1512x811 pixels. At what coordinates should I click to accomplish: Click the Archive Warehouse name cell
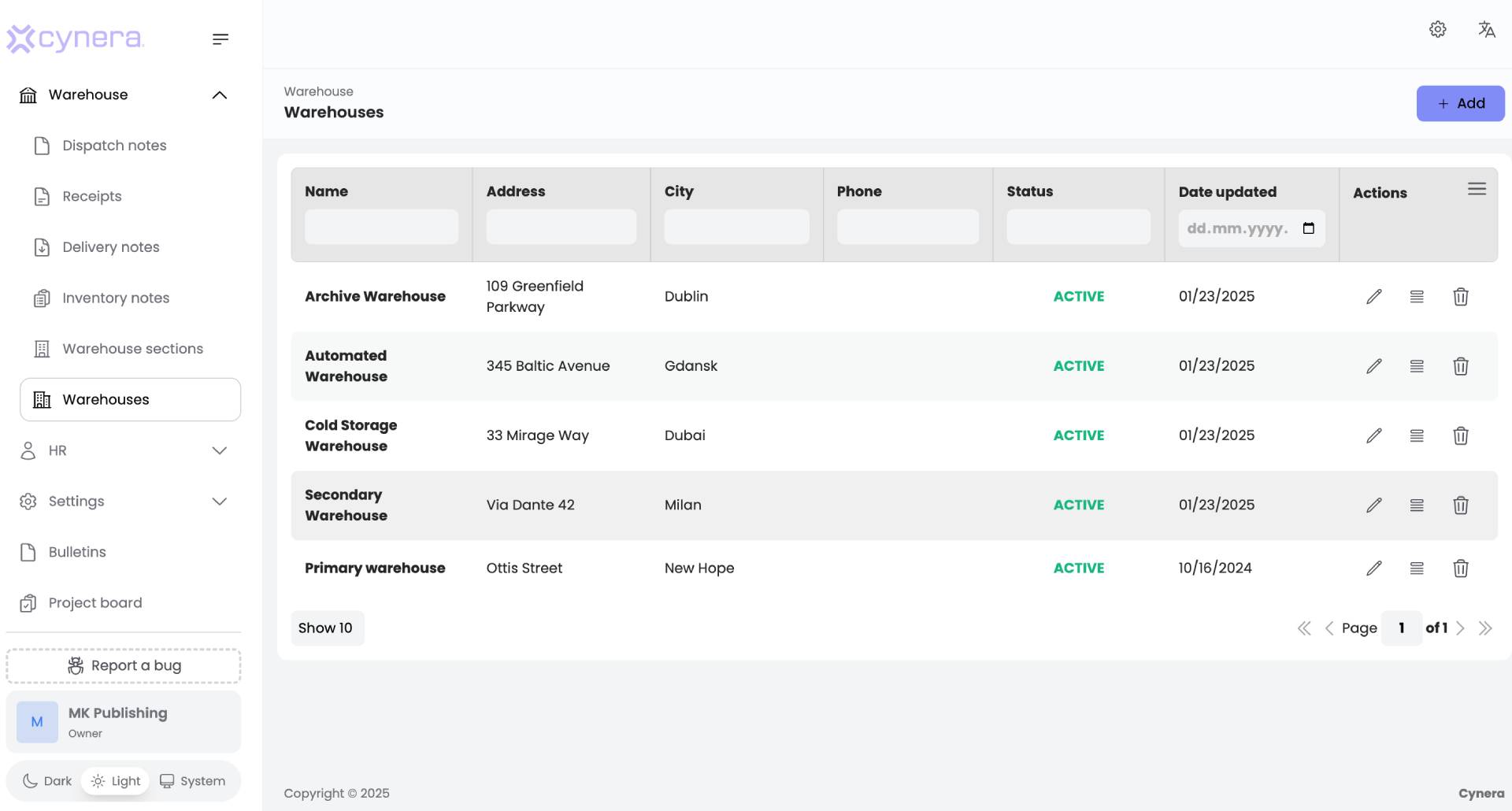tap(375, 297)
